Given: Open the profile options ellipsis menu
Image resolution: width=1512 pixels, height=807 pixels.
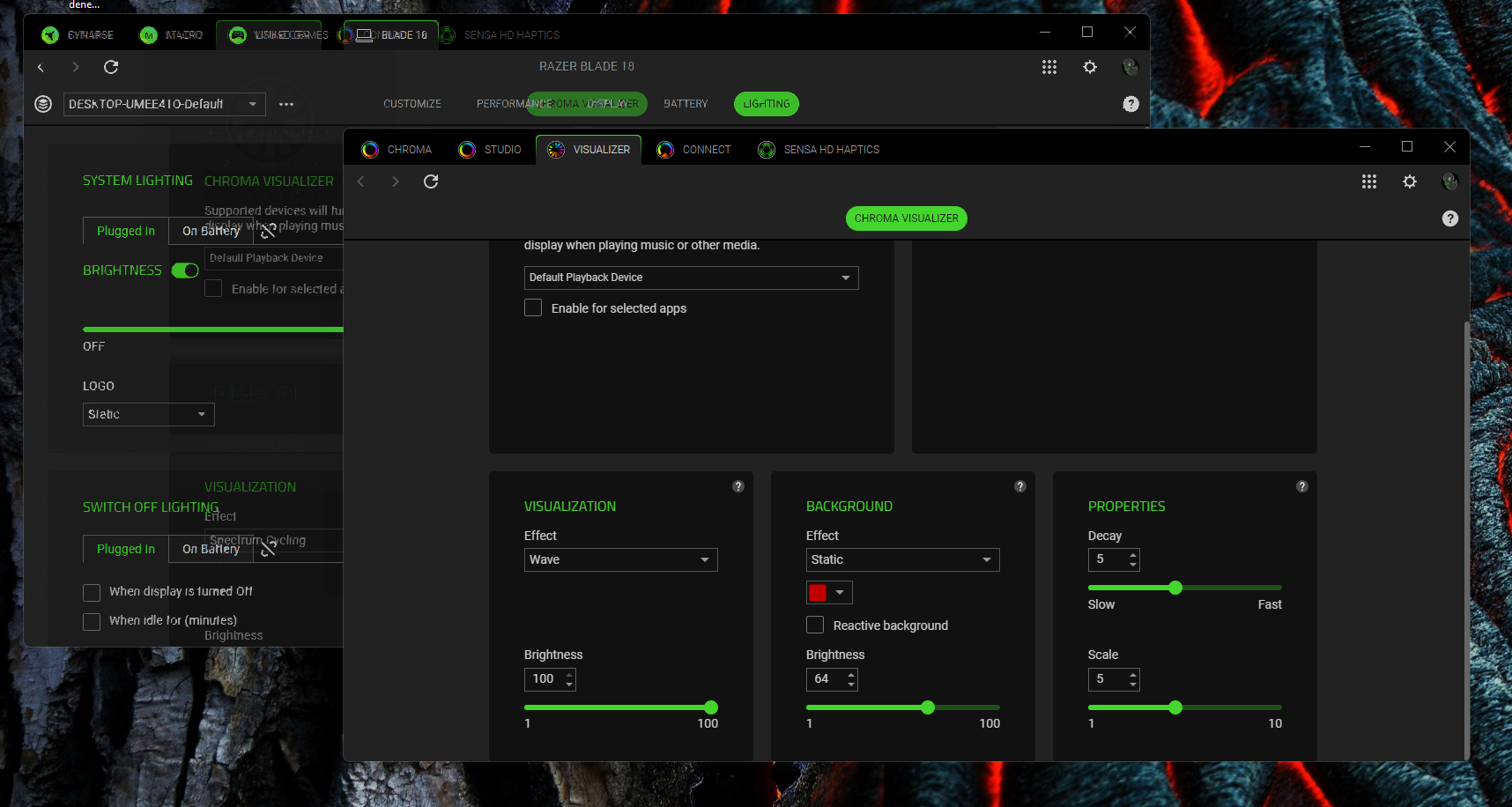Looking at the screenshot, I should click(286, 104).
